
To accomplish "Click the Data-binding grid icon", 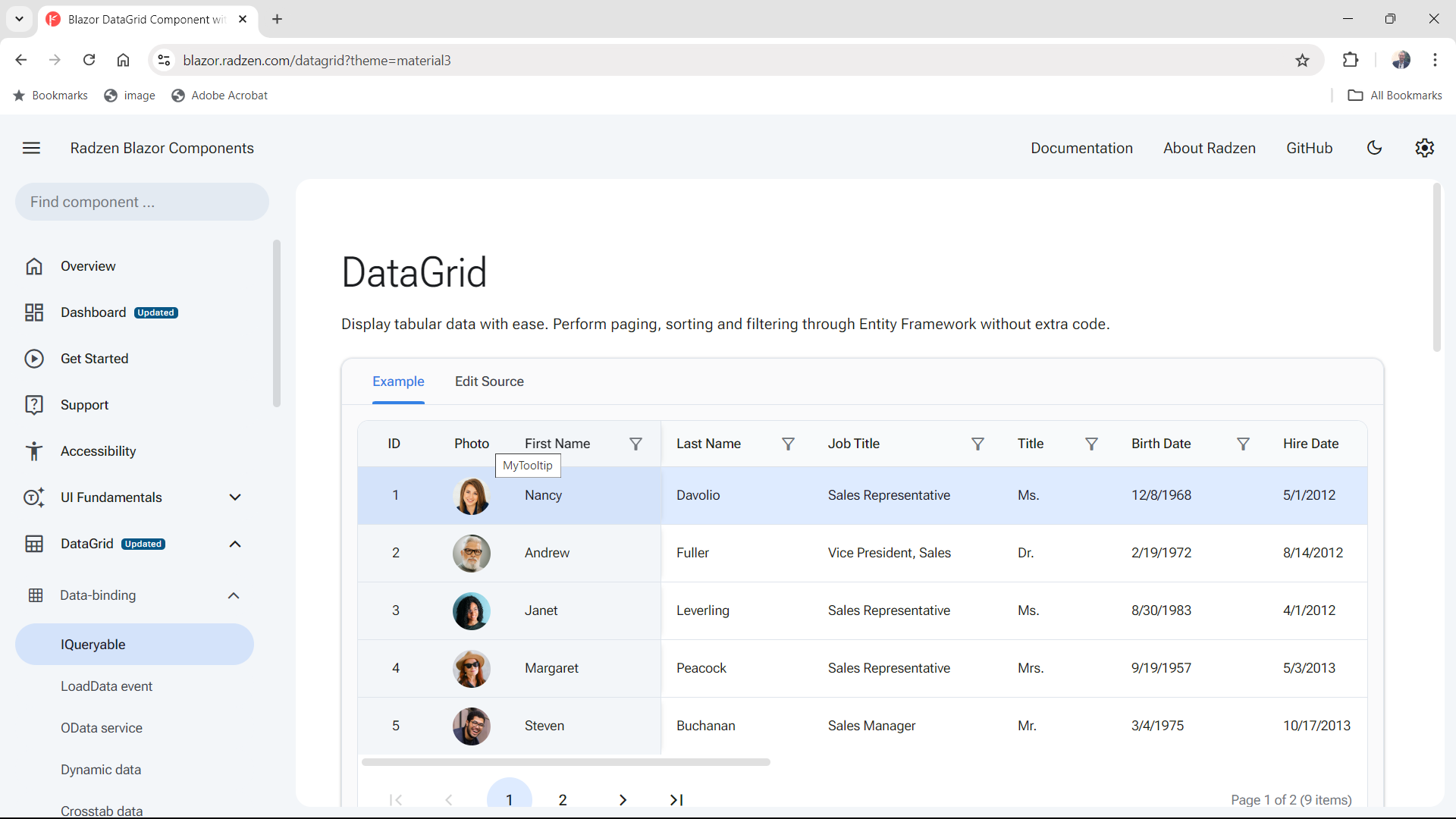I will point(36,595).
